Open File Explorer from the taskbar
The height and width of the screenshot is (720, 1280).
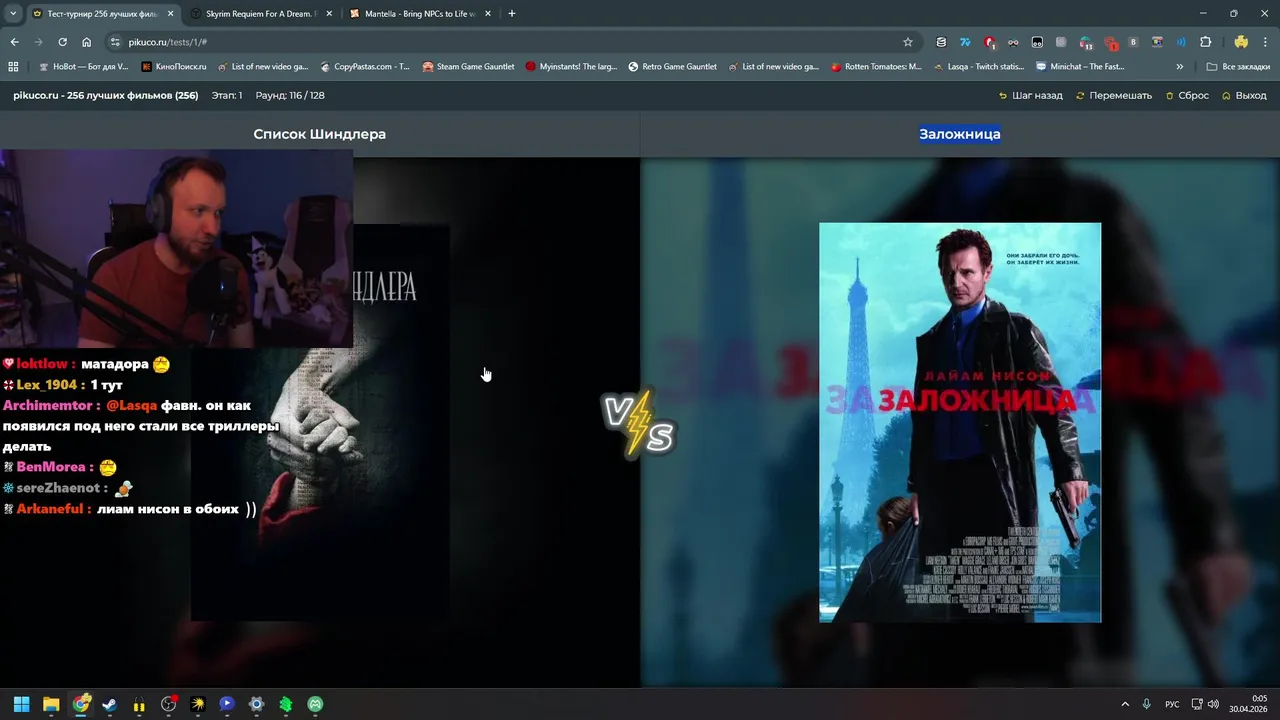(51, 704)
